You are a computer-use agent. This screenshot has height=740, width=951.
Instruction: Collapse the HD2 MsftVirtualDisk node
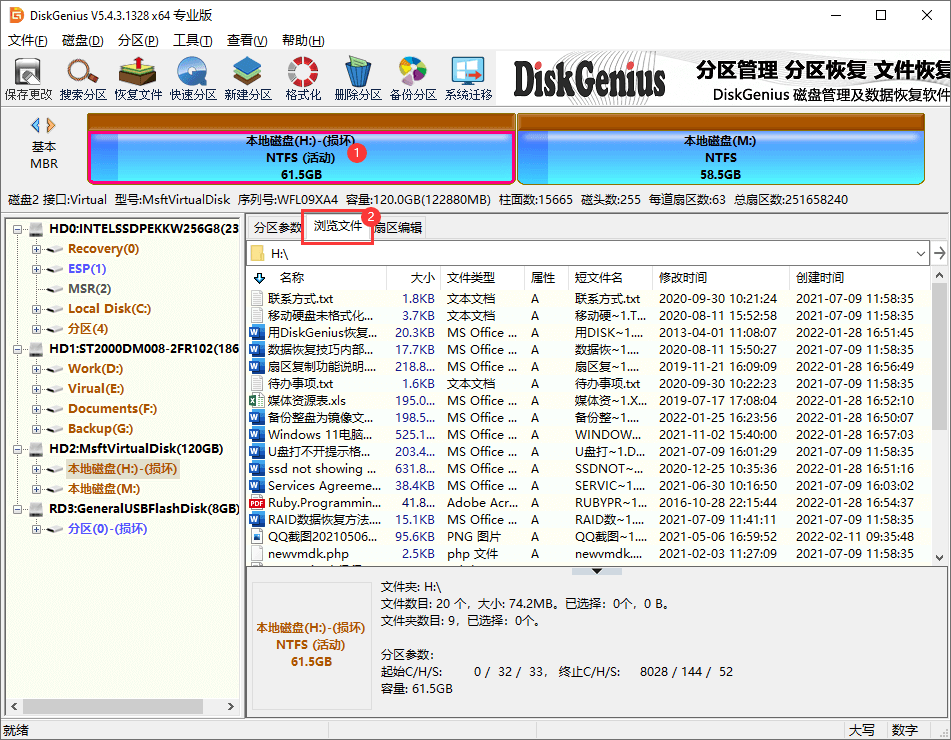tap(18, 449)
